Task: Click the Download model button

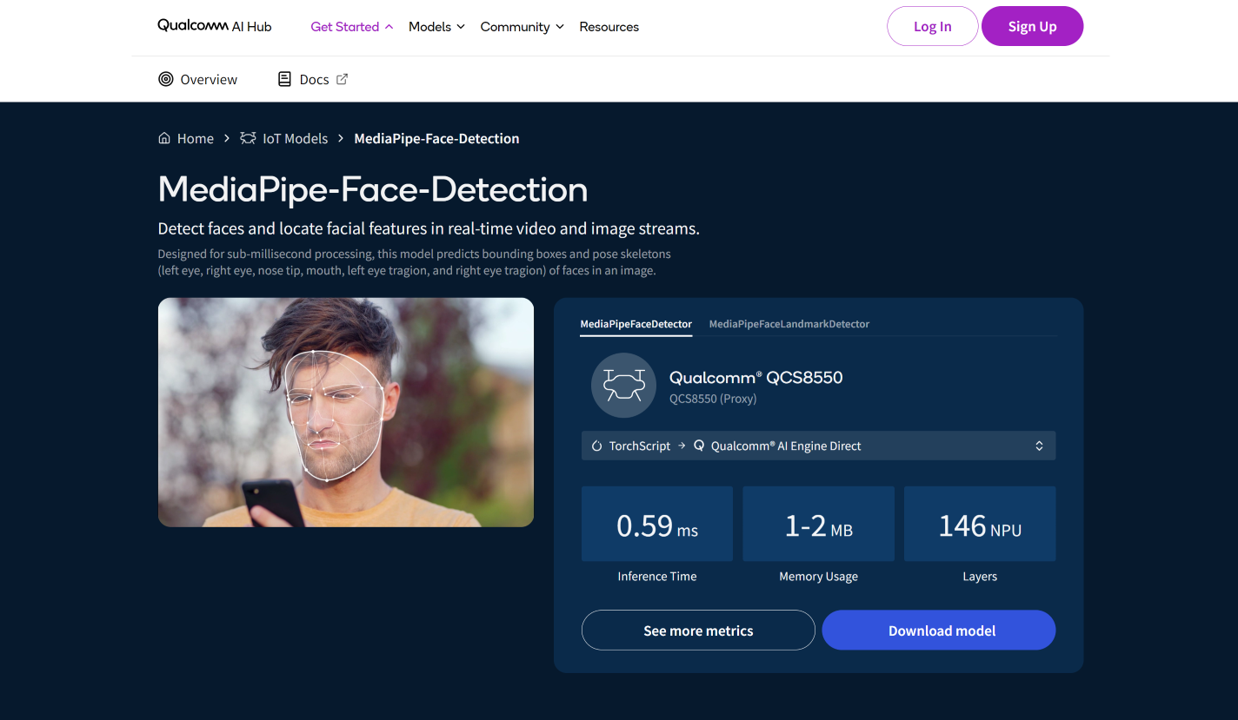Action: (939, 630)
